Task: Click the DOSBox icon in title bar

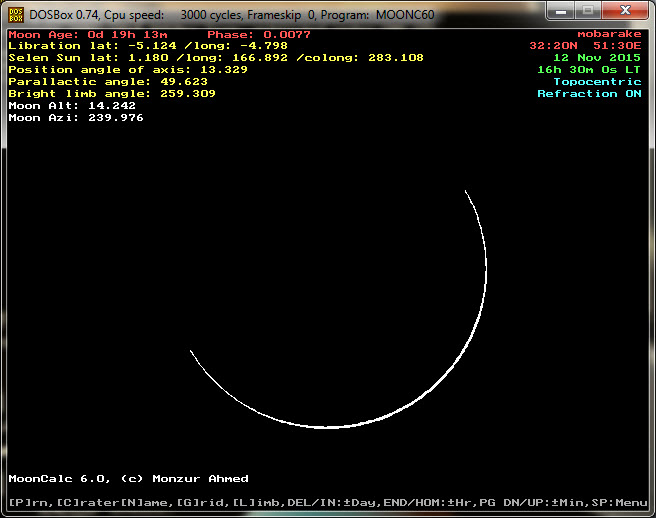Action: (x=16, y=15)
